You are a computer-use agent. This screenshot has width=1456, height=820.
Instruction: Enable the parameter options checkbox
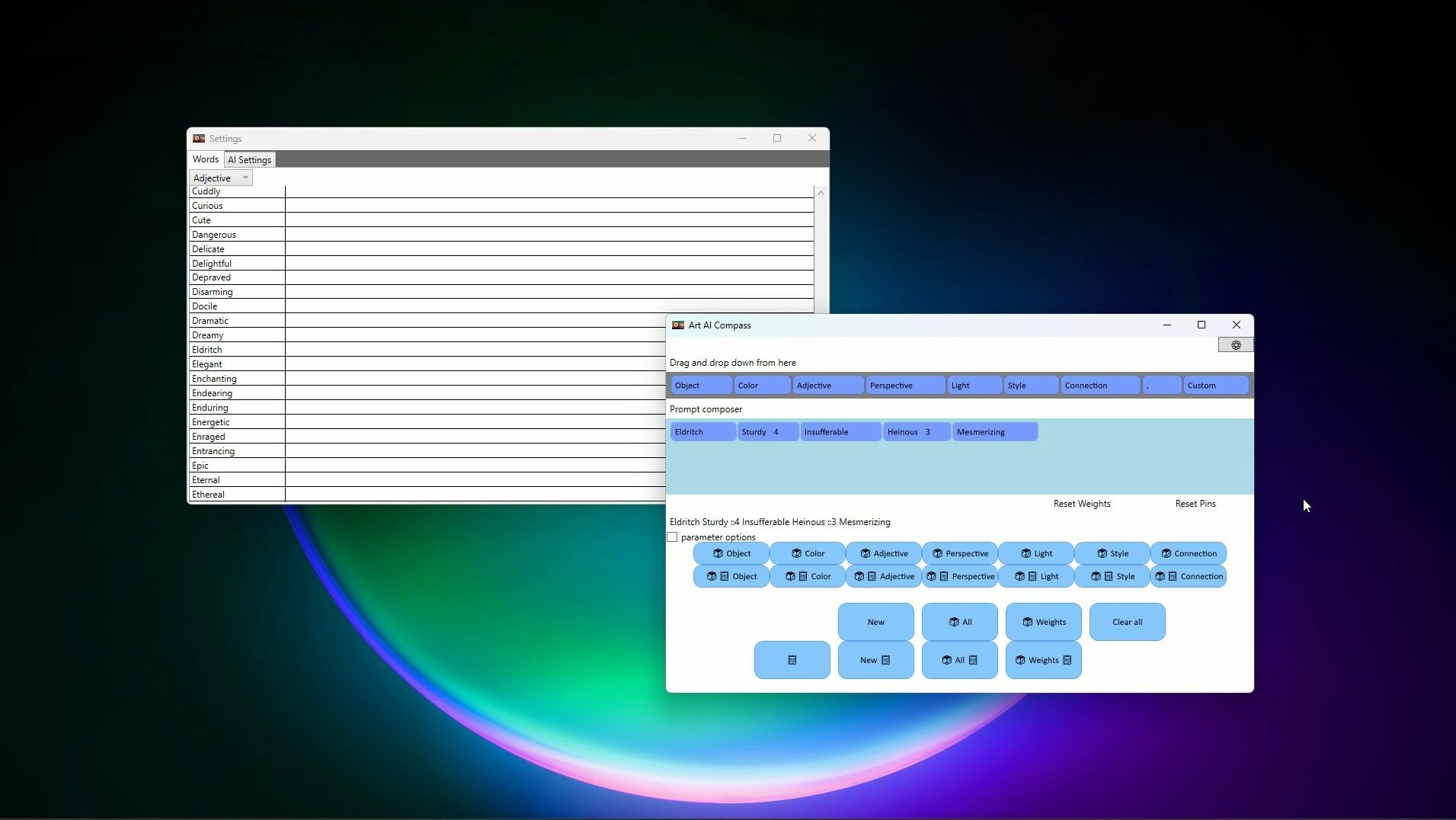[672, 537]
